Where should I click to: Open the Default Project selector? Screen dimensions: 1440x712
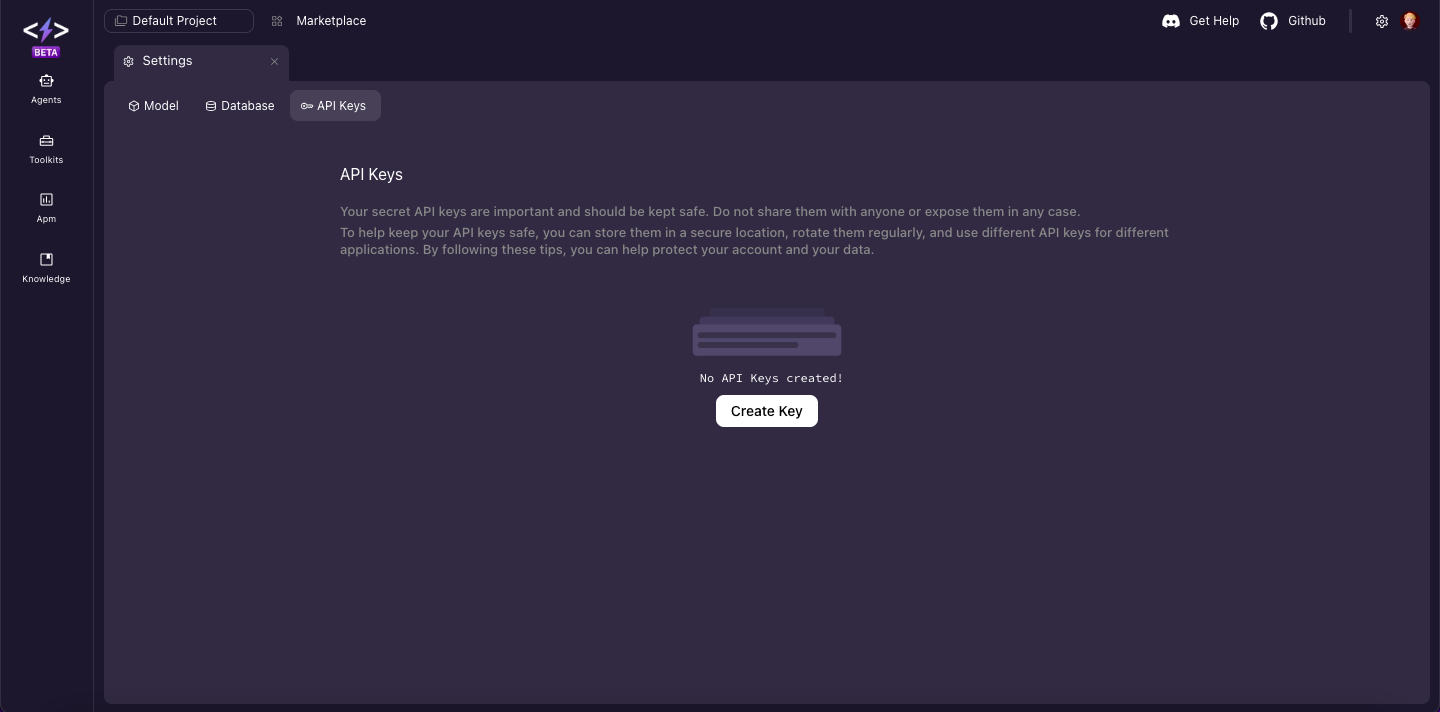pyautogui.click(x=179, y=20)
